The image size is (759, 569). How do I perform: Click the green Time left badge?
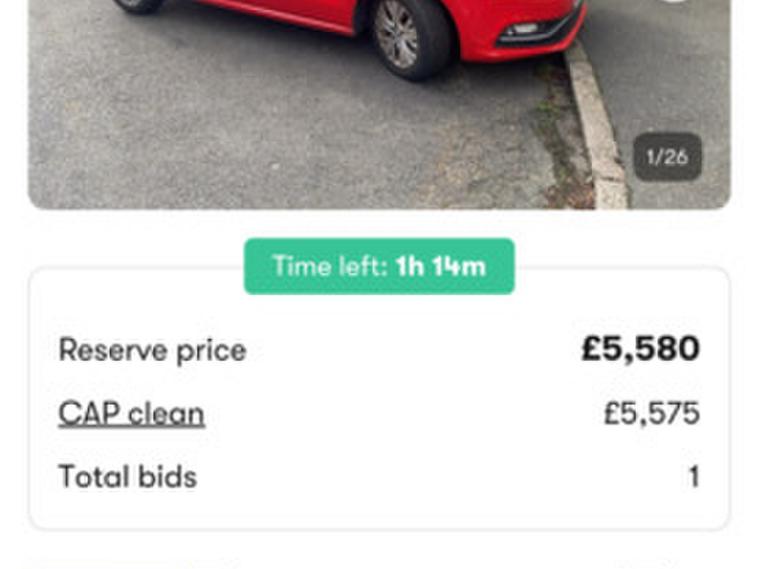click(379, 266)
